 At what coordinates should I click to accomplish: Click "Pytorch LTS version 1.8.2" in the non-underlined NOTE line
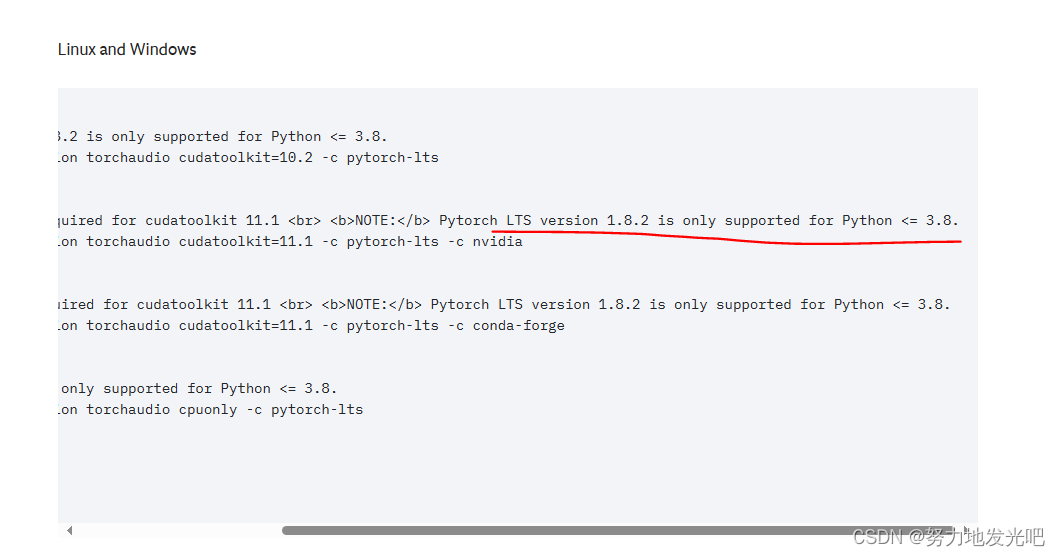[534, 304]
